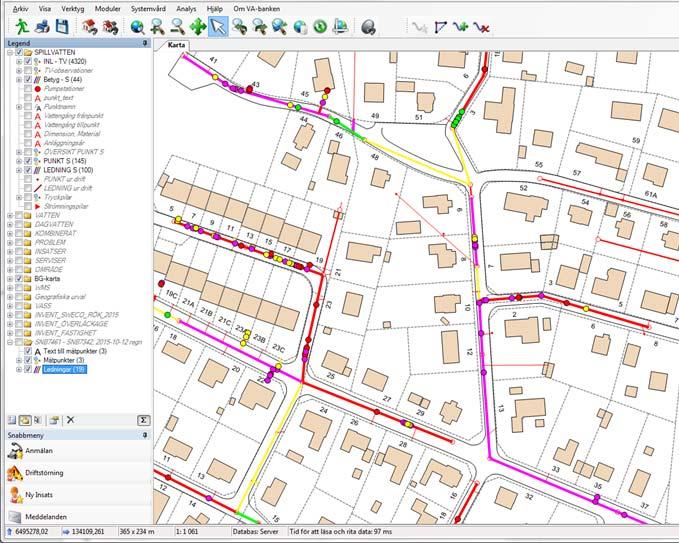
Task: Click the green running man exit icon
Action: pos(21,27)
